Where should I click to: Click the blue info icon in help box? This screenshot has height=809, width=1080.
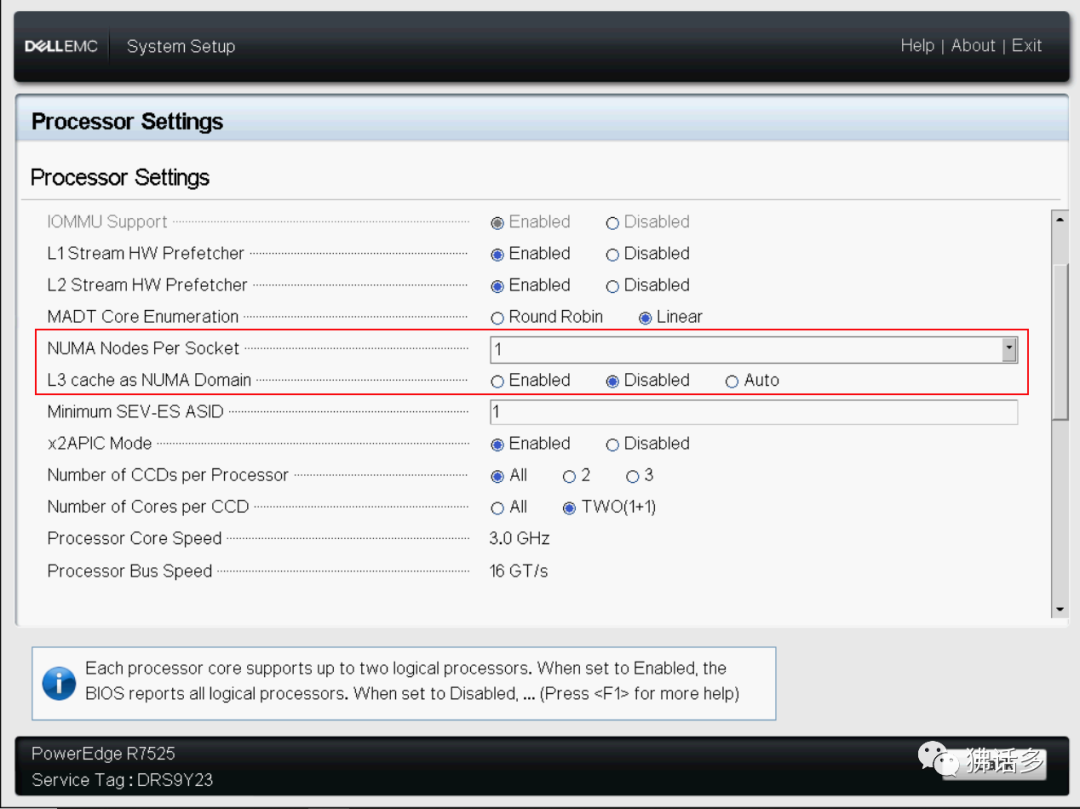(59, 685)
